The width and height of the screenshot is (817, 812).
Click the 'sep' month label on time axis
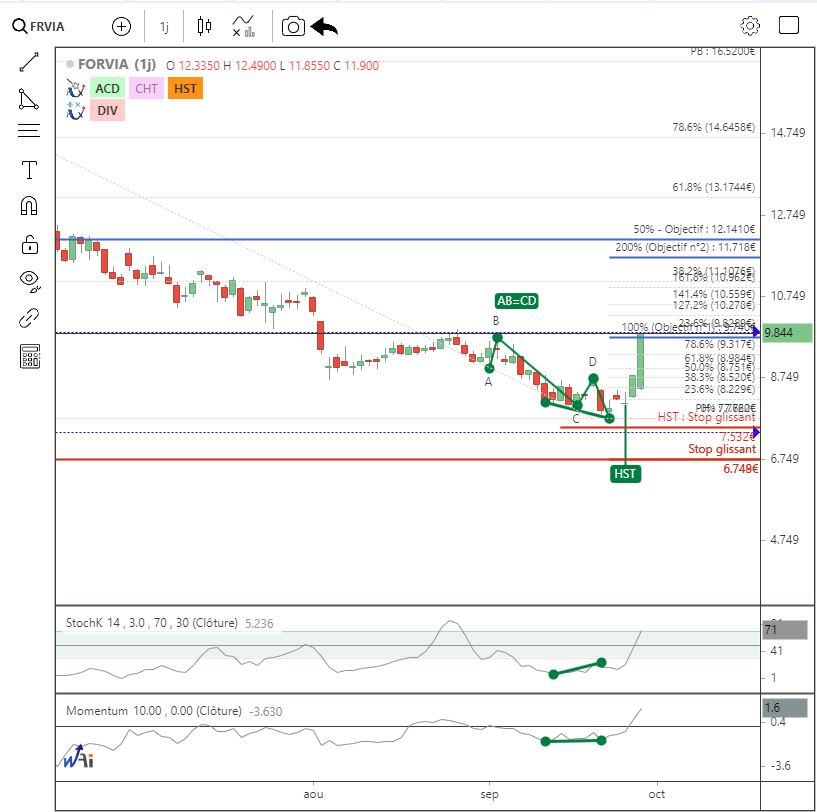[489, 794]
